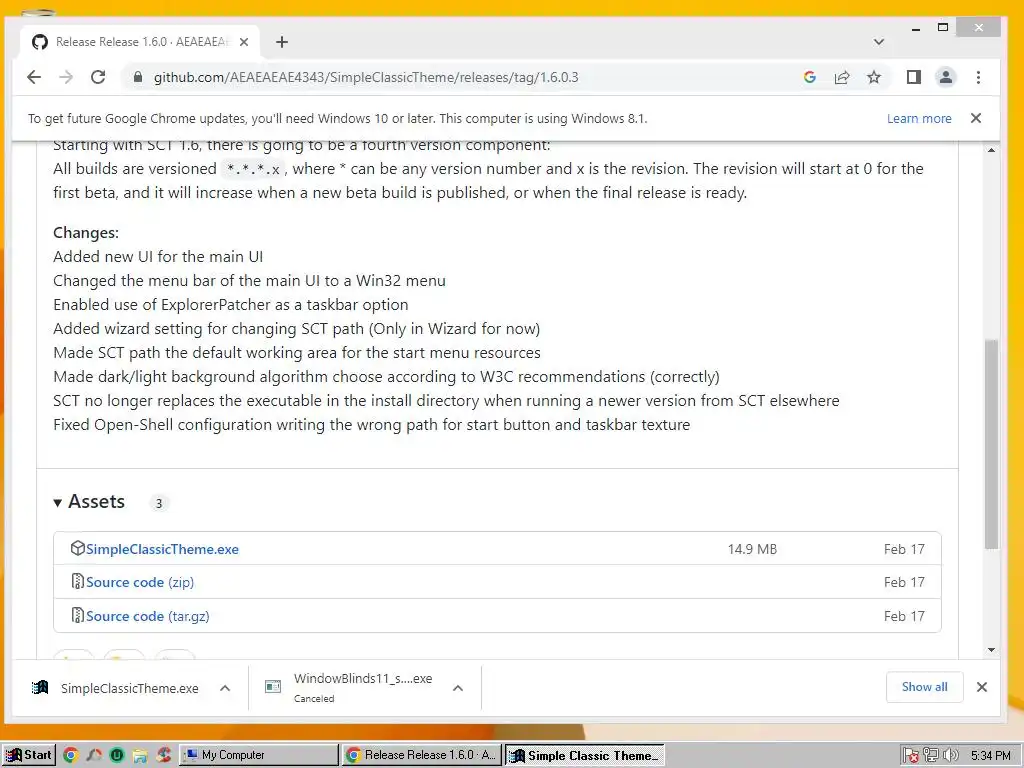Switch to Release Release 1.6.0 taskbar button
This screenshot has width=1024, height=768.
pos(422,755)
